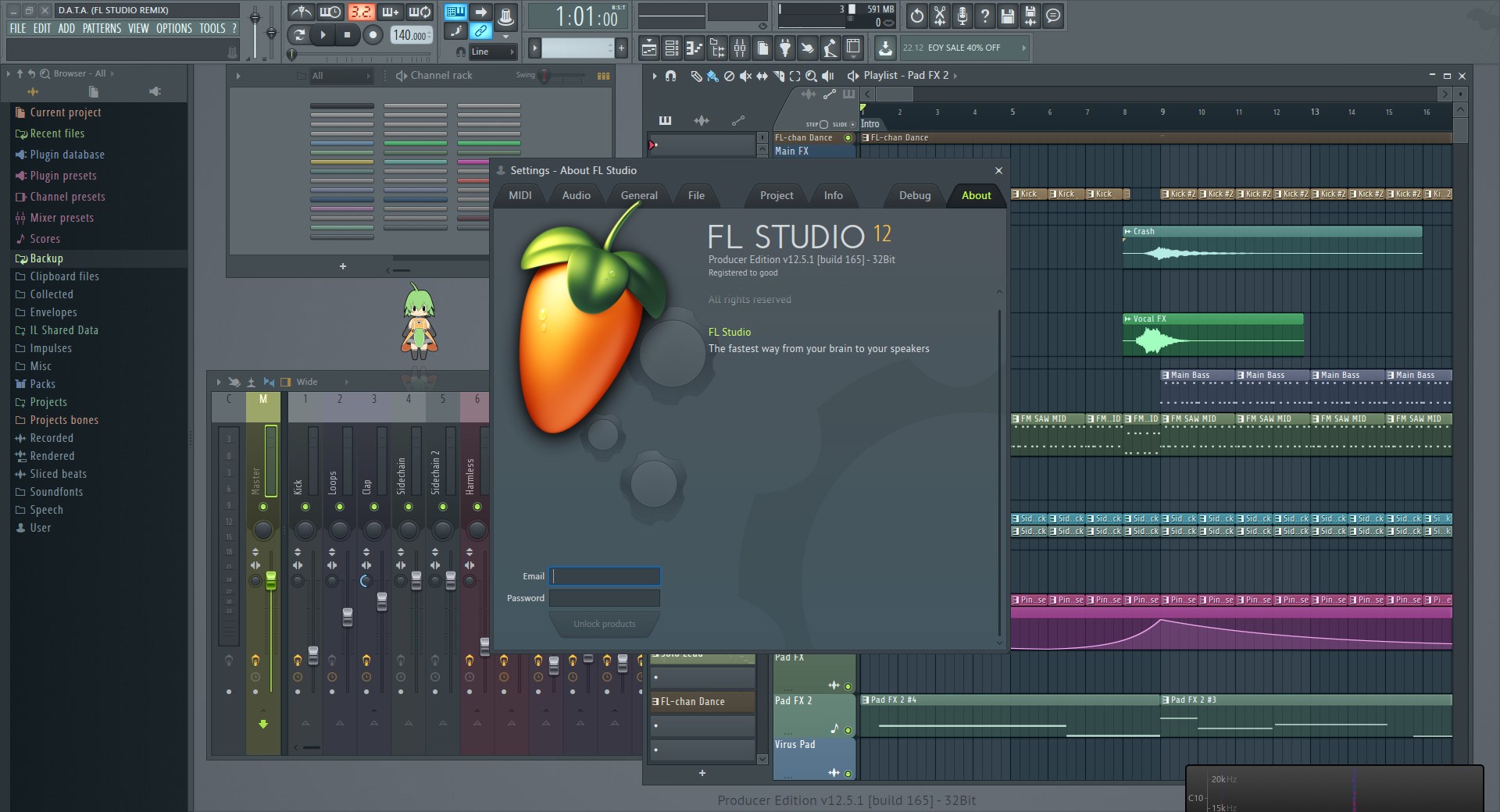Click the render audio file icon
The height and width of the screenshot is (812, 1500).
tap(1030, 16)
